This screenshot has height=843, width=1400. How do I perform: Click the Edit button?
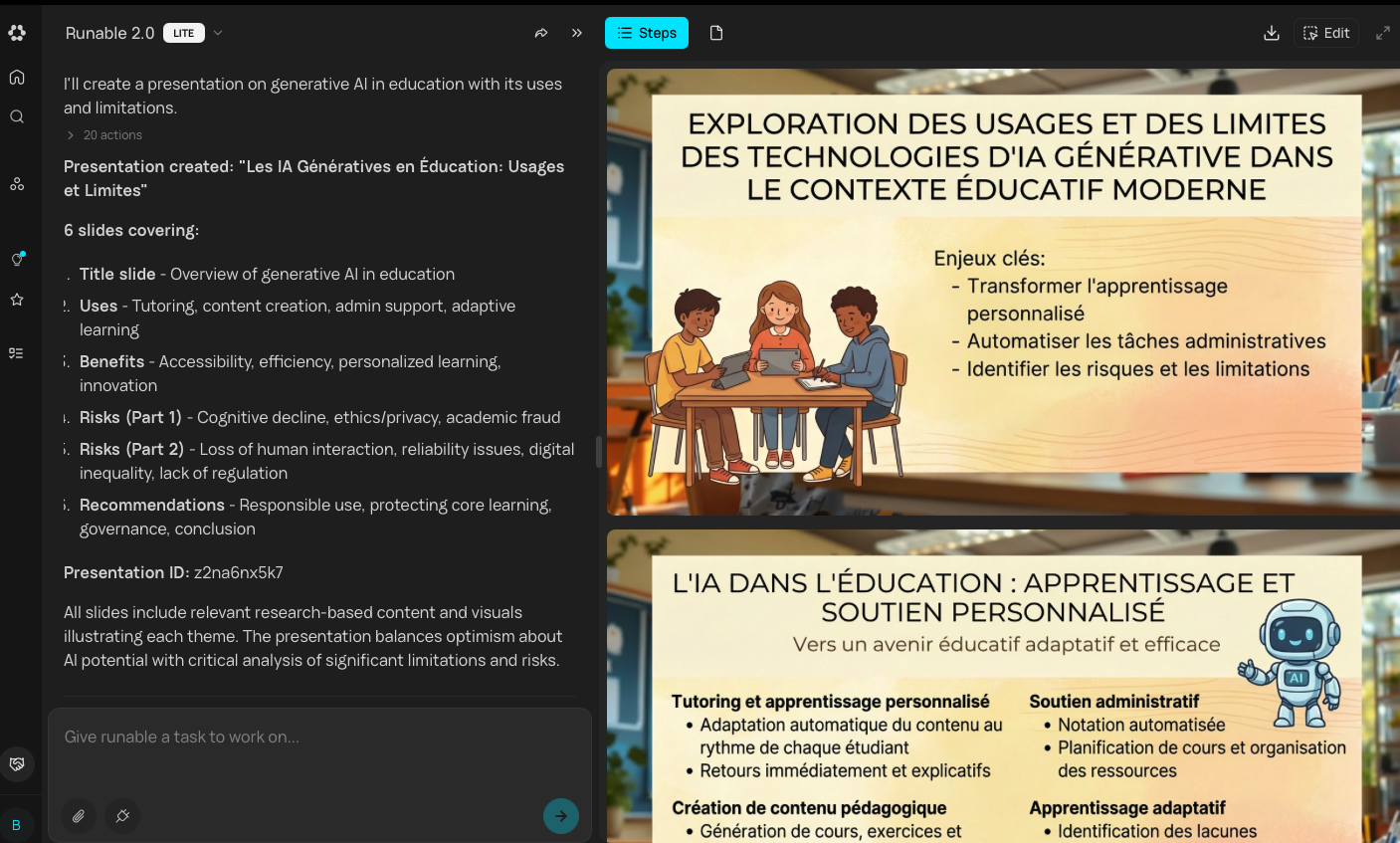tap(1326, 33)
